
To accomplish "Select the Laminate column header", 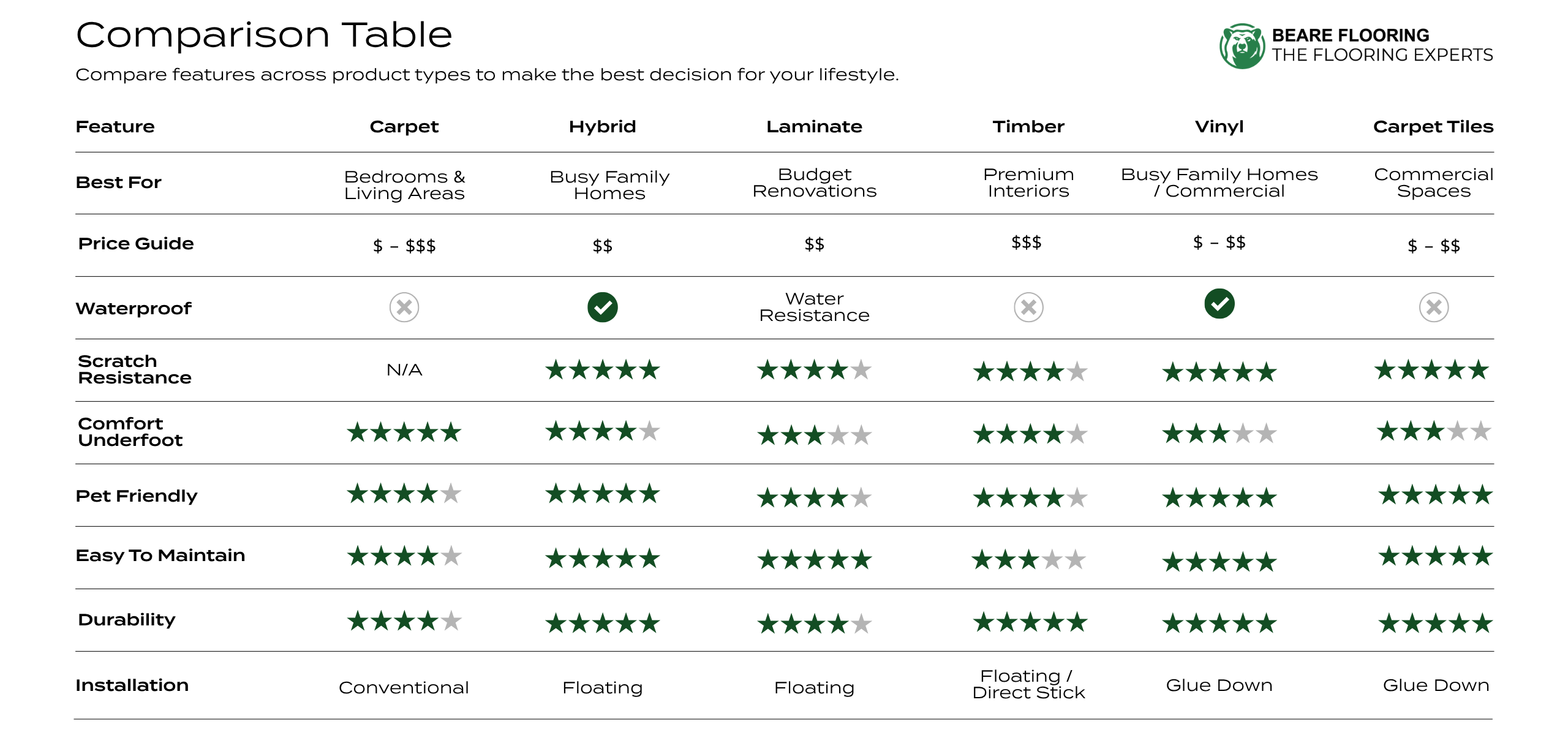I will (x=814, y=126).
